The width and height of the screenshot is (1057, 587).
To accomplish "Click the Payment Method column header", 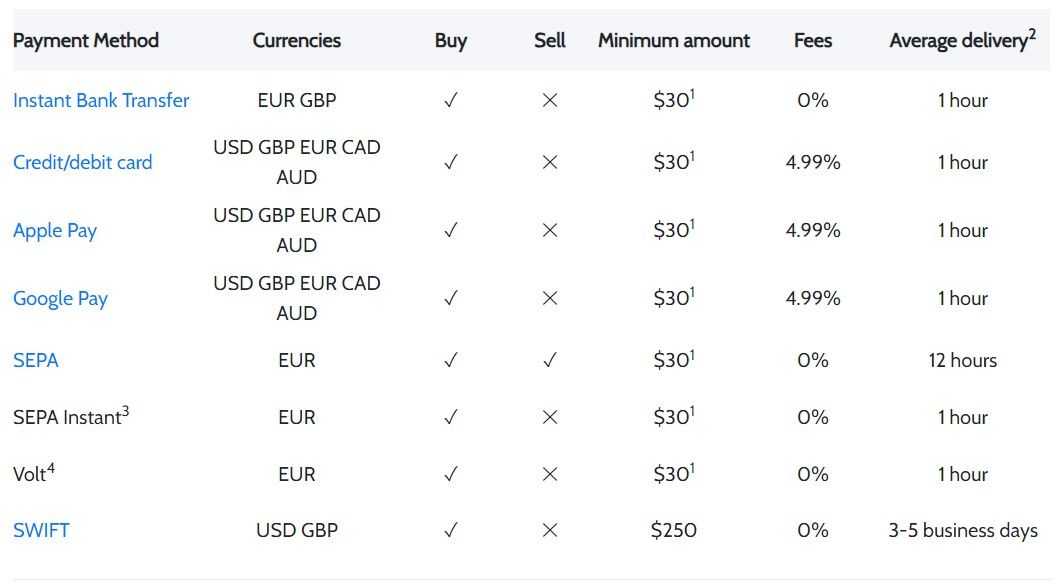I will coord(86,40).
